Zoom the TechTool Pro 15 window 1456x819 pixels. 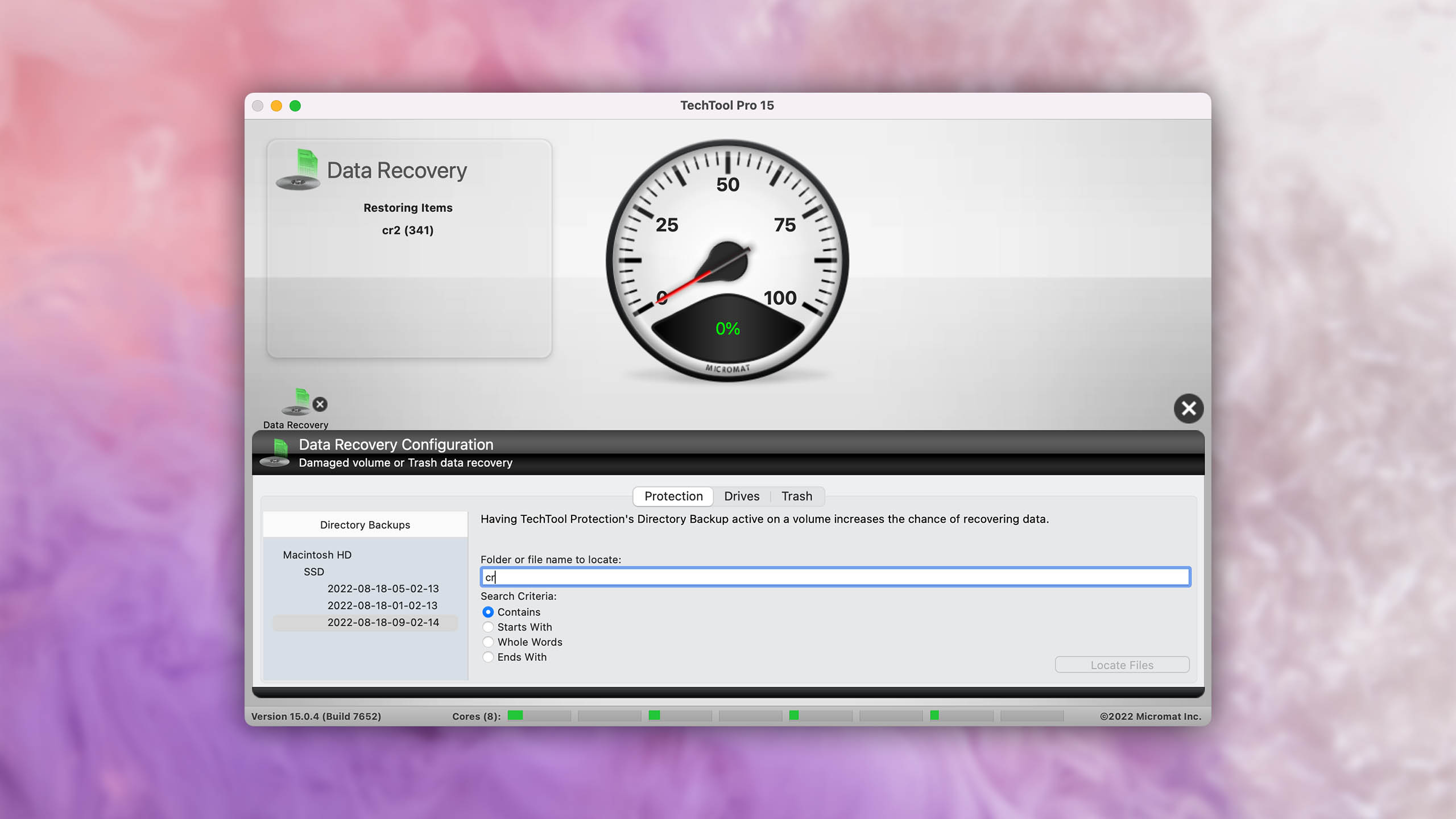coord(295,106)
